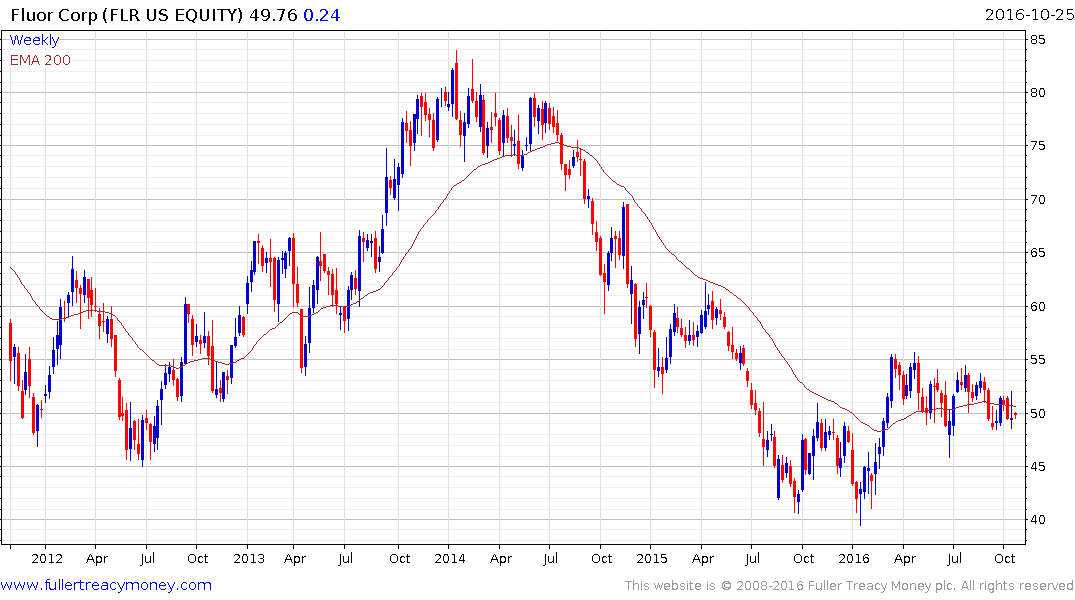This screenshot has height=600, width=1075.
Task: Click the 85 price axis label
Action: pyautogui.click(x=1038, y=40)
